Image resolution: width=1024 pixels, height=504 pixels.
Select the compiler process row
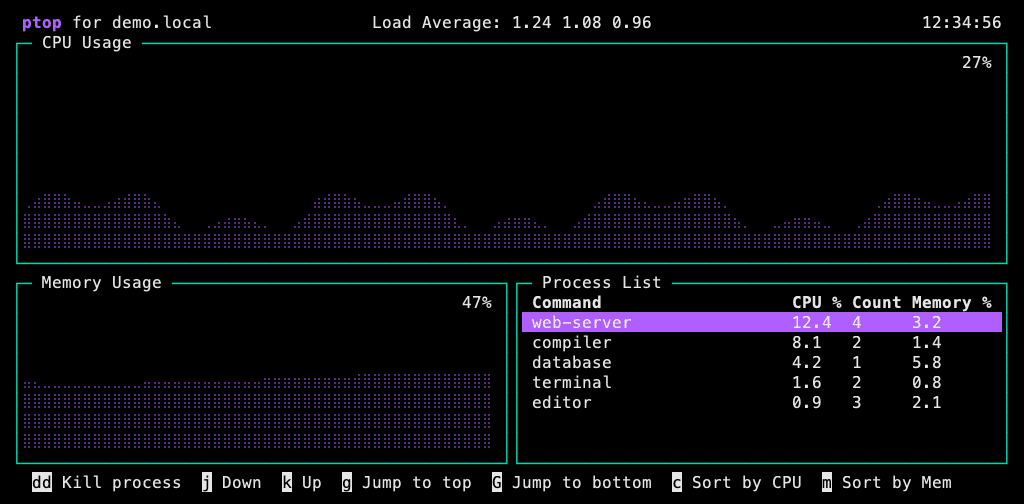click(761, 342)
